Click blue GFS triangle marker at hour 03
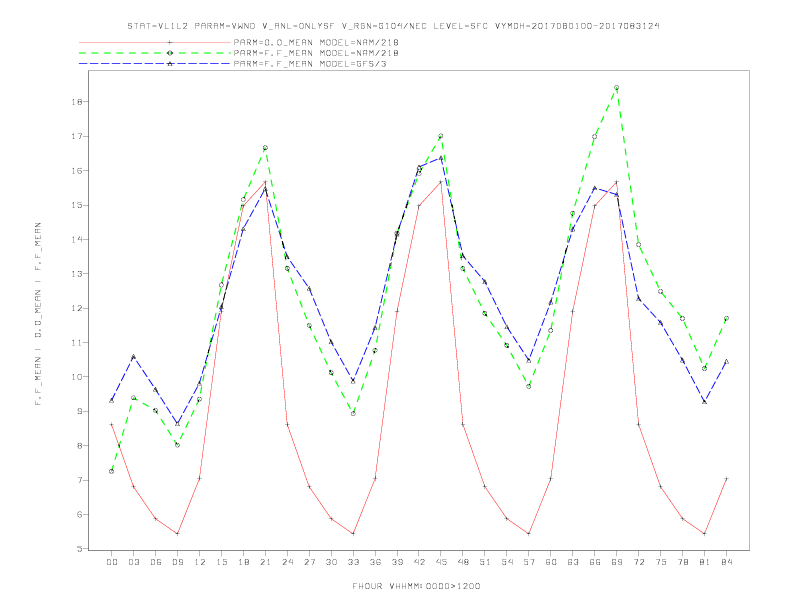The height and width of the screenshot is (612, 792). click(x=133, y=356)
